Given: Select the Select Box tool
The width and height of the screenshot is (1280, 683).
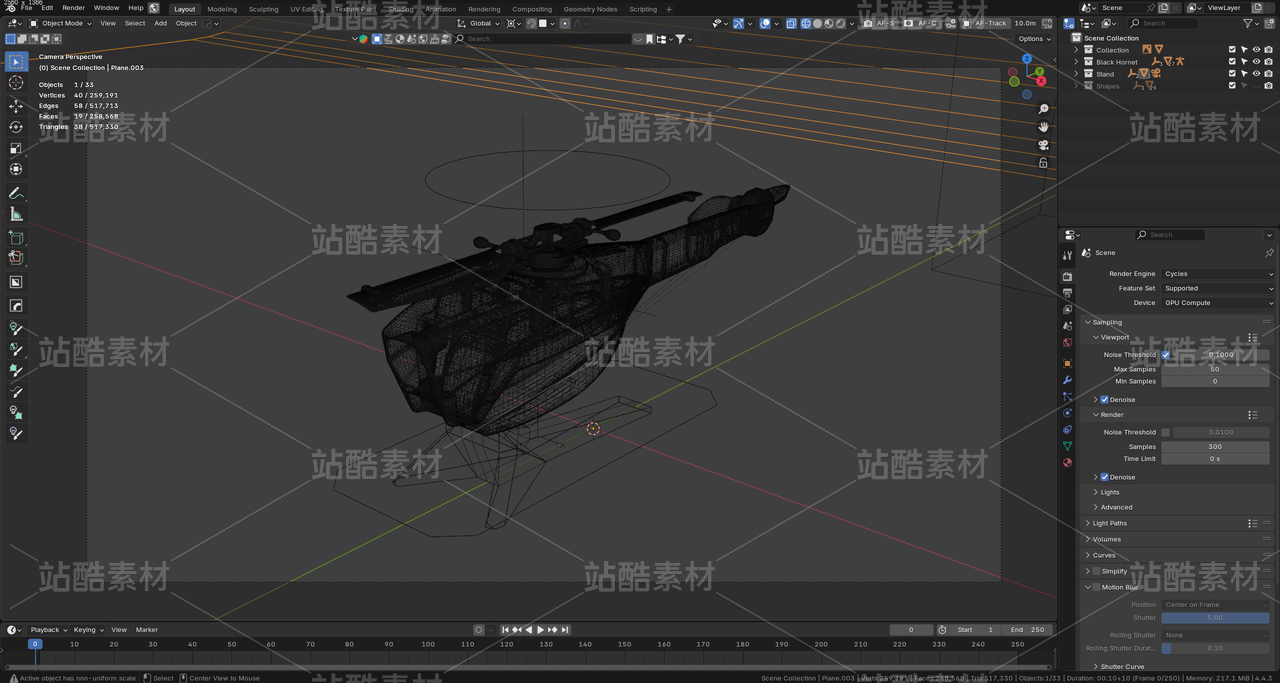Looking at the screenshot, I should point(16,62).
